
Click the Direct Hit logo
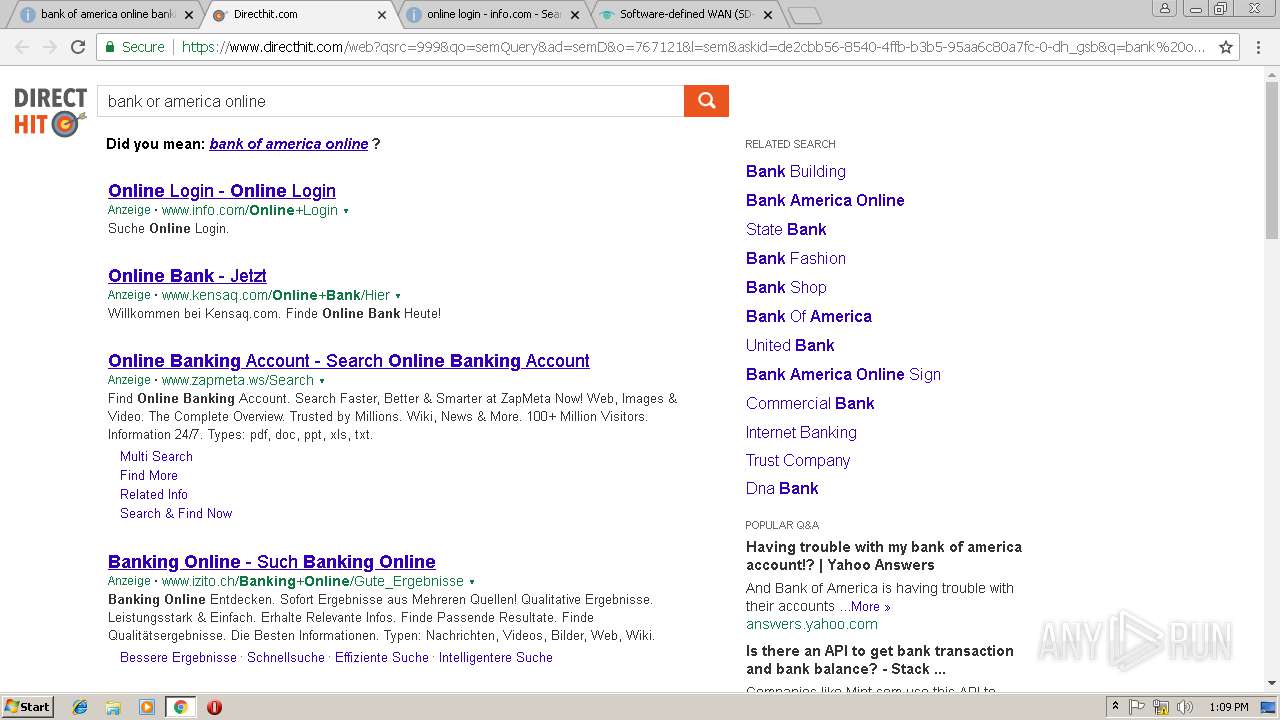(50, 111)
